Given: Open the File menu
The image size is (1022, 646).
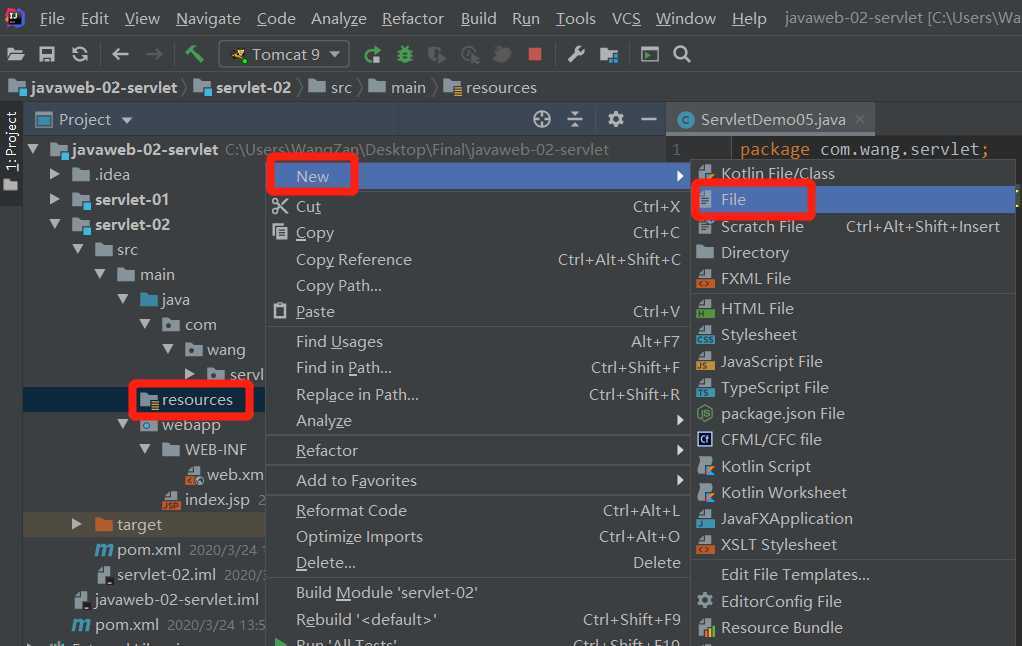Looking at the screenshot, I should 52,19.
